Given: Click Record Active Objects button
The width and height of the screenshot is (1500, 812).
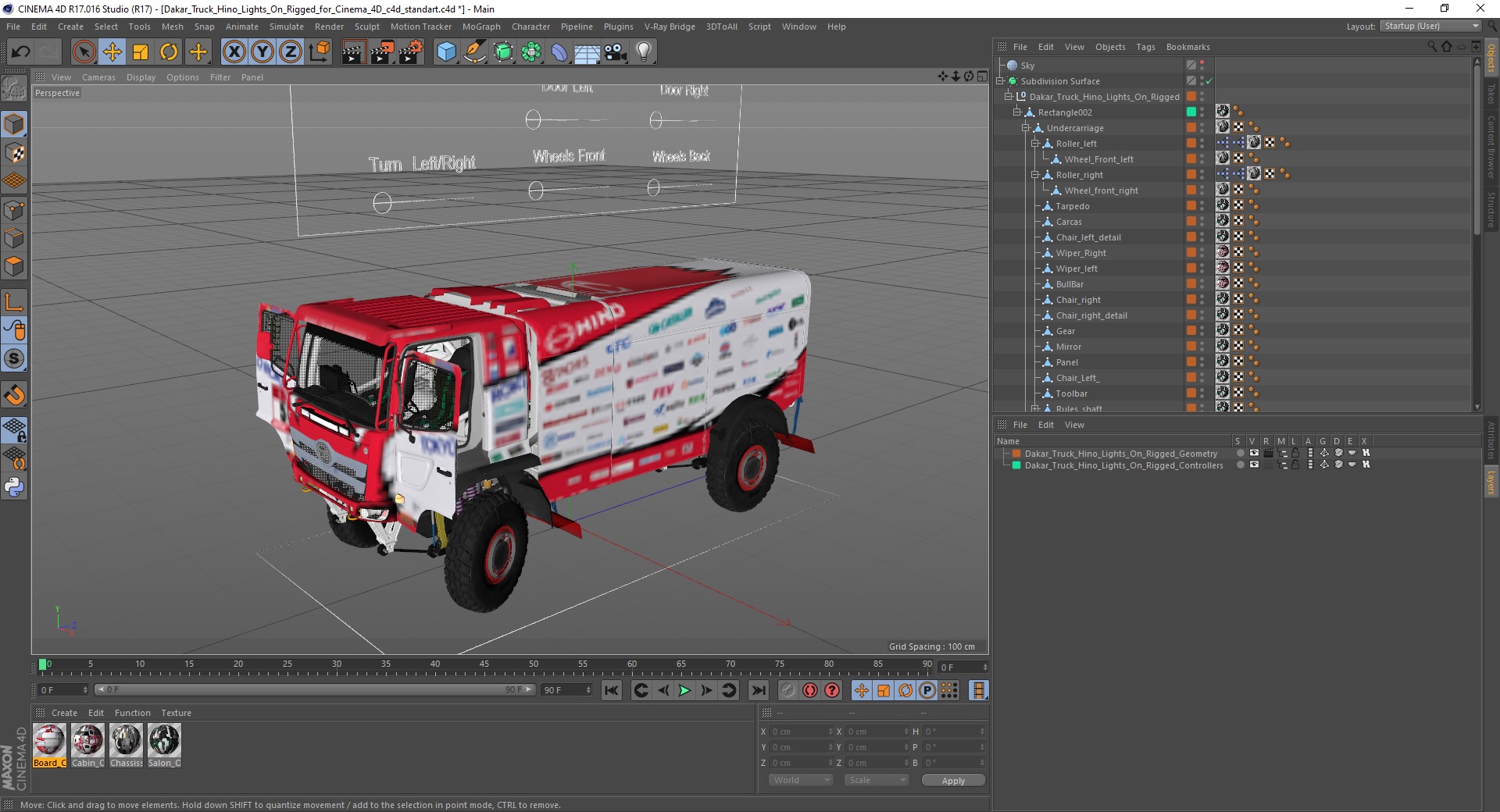Looking at the screenshot, I should tap(787, 690).
